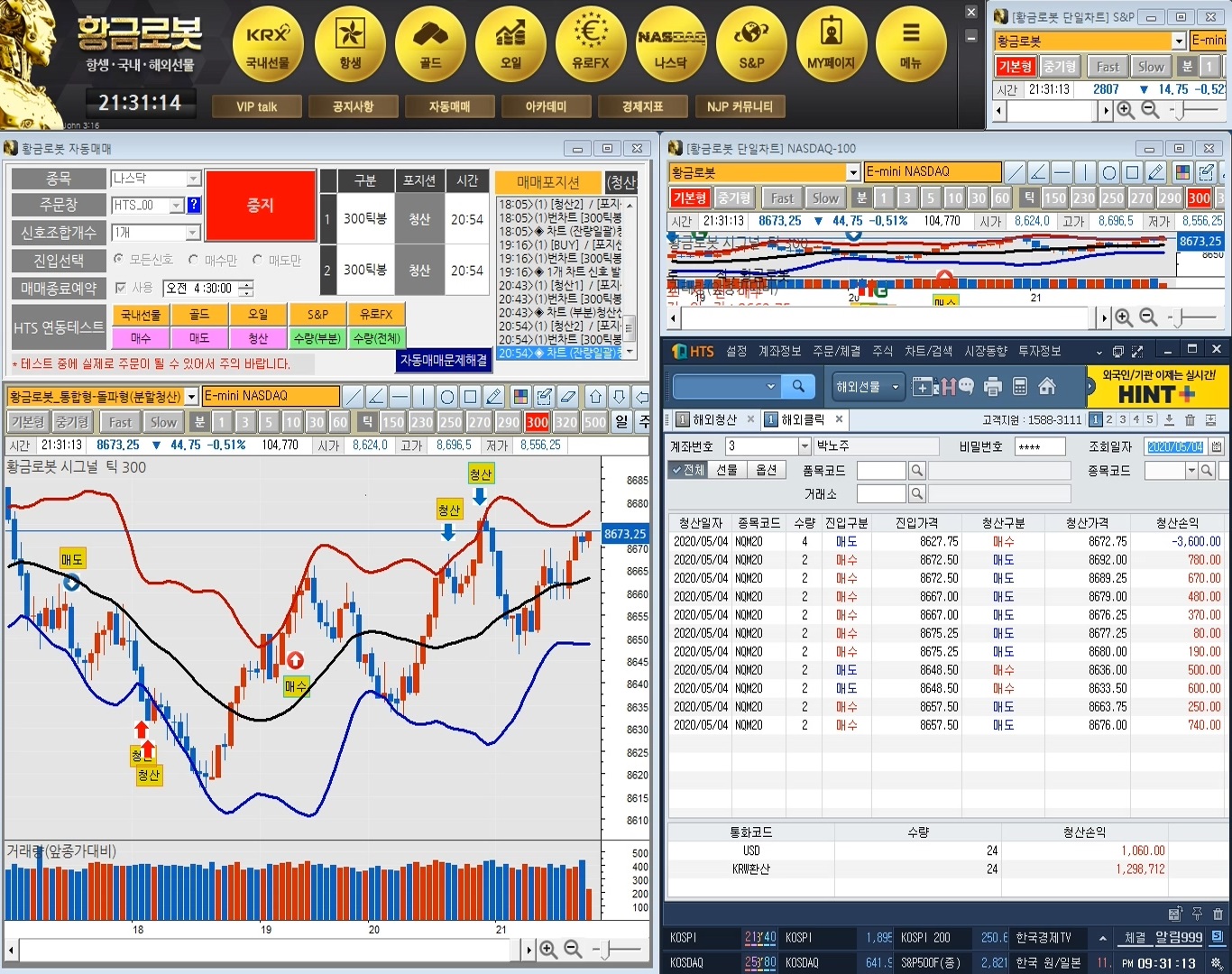Click the eraser tool in bottom-left chart toolbar
The height and width of the screenshot is (974, 1232).
pos(567,396)
